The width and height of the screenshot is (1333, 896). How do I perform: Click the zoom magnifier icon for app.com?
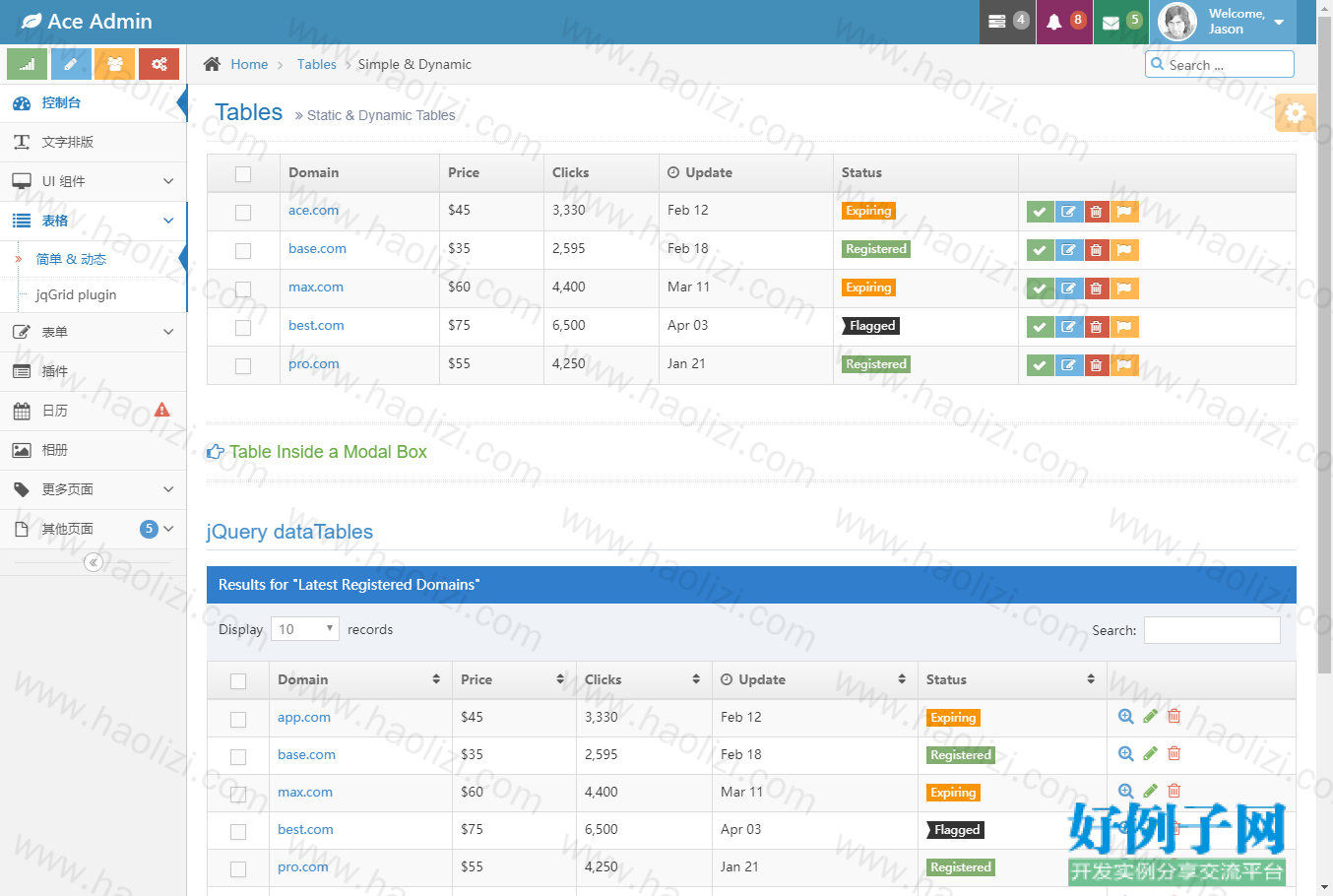click(x=1126, y=716)
